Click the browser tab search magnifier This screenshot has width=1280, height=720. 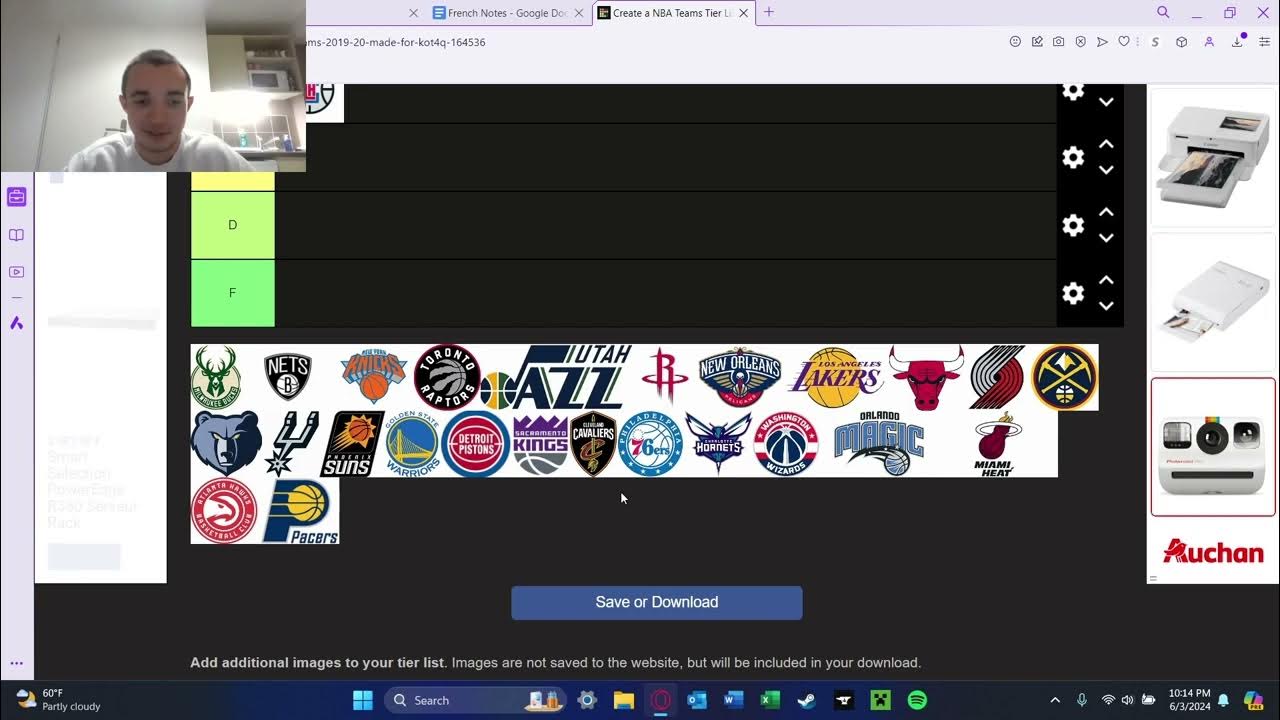(1163, 12)
